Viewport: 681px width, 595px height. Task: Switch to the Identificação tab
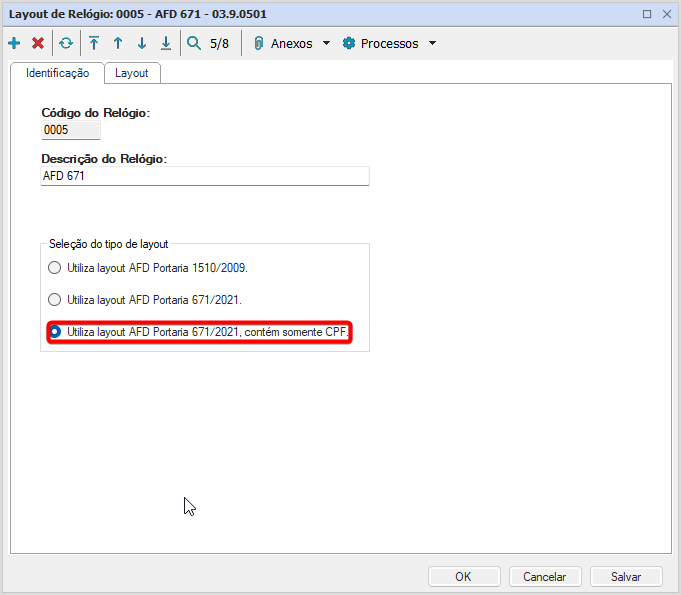[57, 73]
